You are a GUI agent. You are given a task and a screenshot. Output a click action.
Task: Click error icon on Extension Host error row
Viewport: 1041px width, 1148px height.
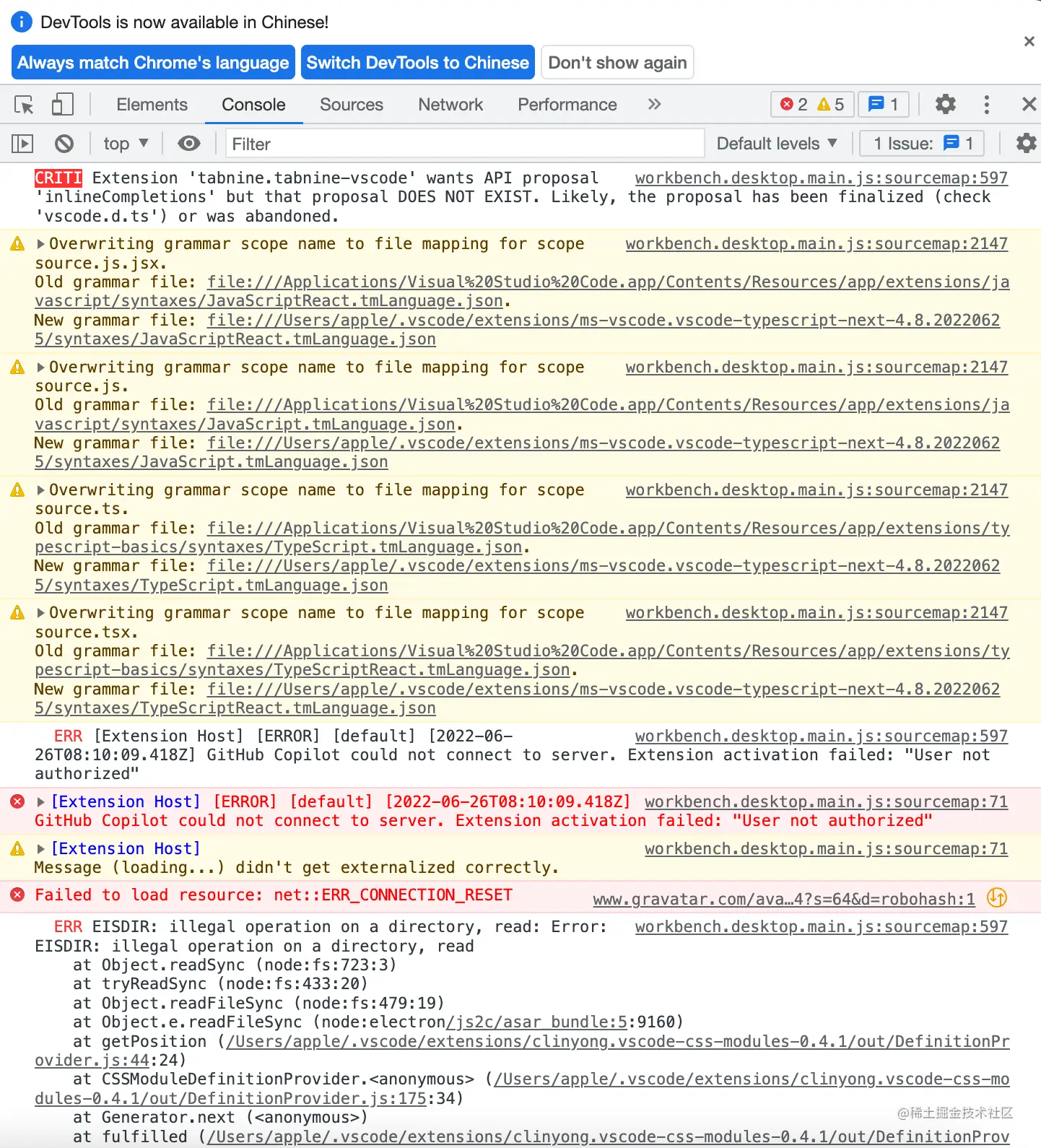(x=17, y=801)
